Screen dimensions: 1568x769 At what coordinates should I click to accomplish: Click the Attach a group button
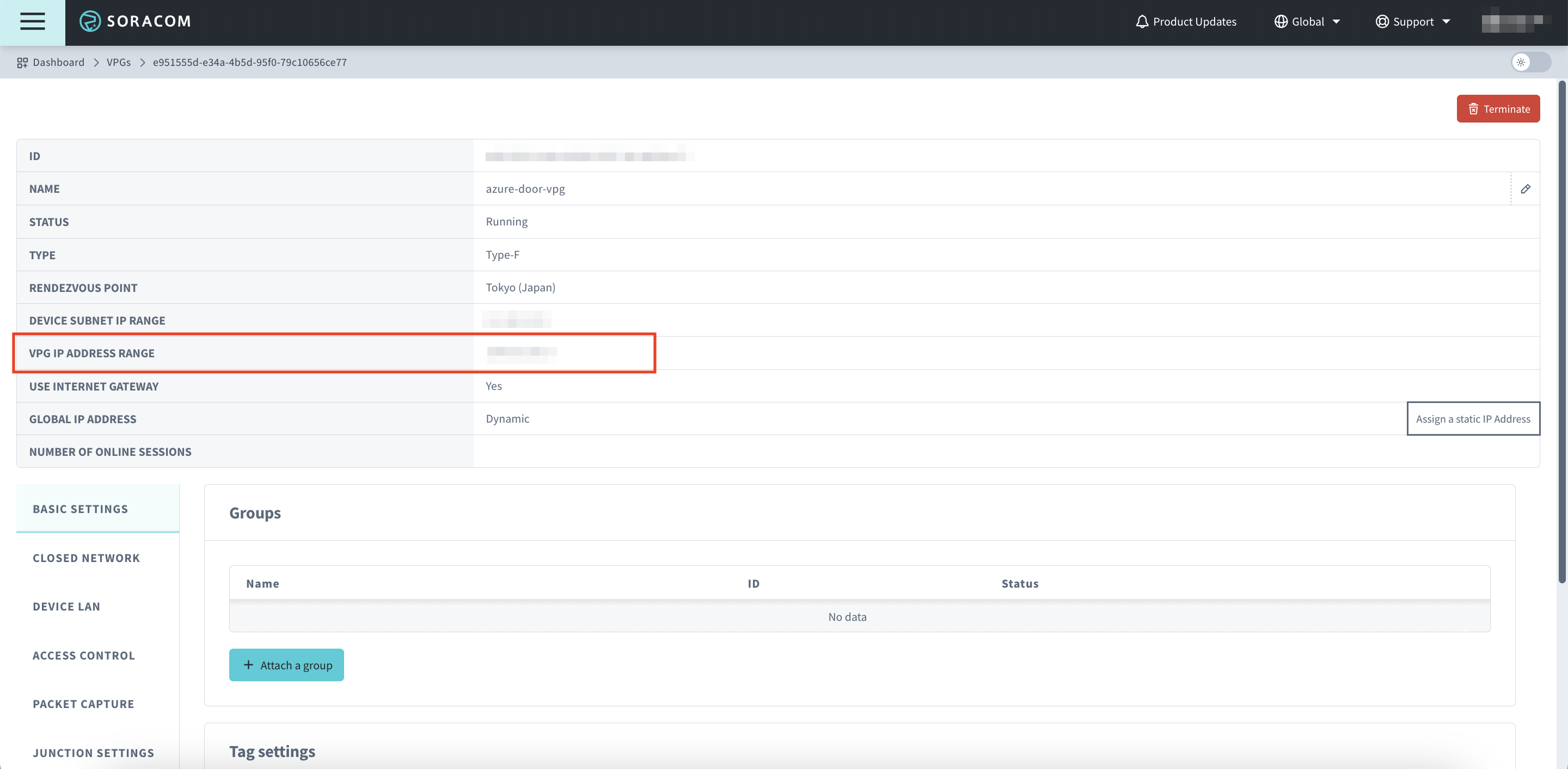[286, 665]
